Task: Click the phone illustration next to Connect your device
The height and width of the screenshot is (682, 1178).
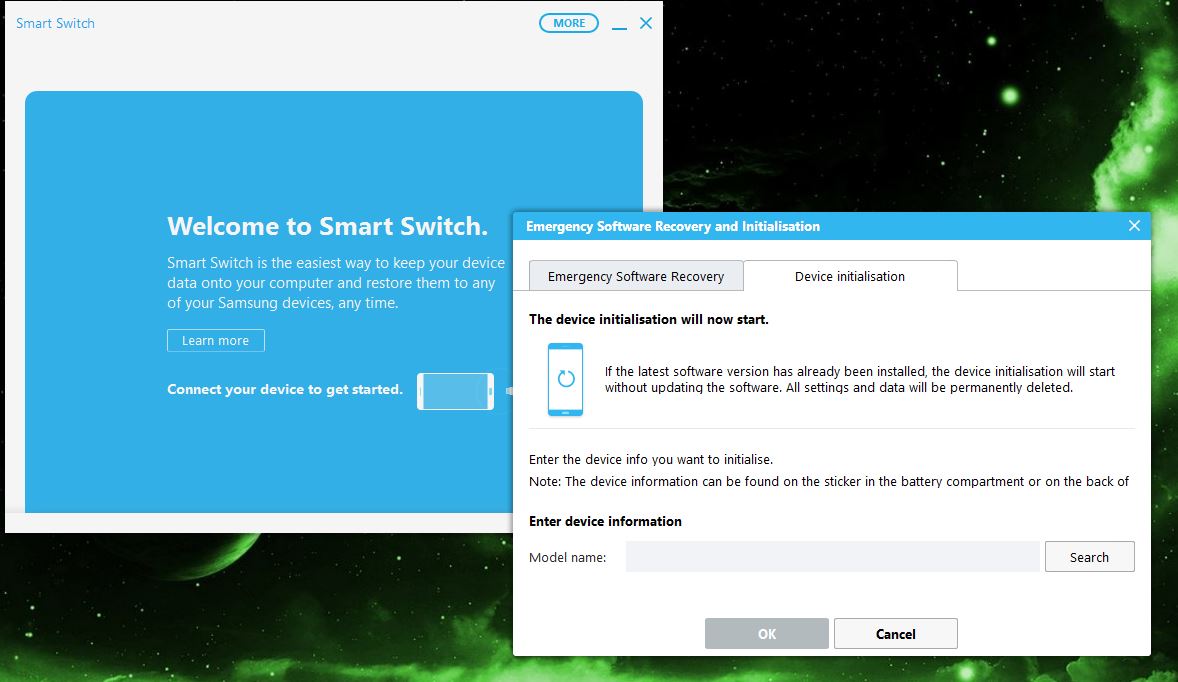Action: coord(455,391)
